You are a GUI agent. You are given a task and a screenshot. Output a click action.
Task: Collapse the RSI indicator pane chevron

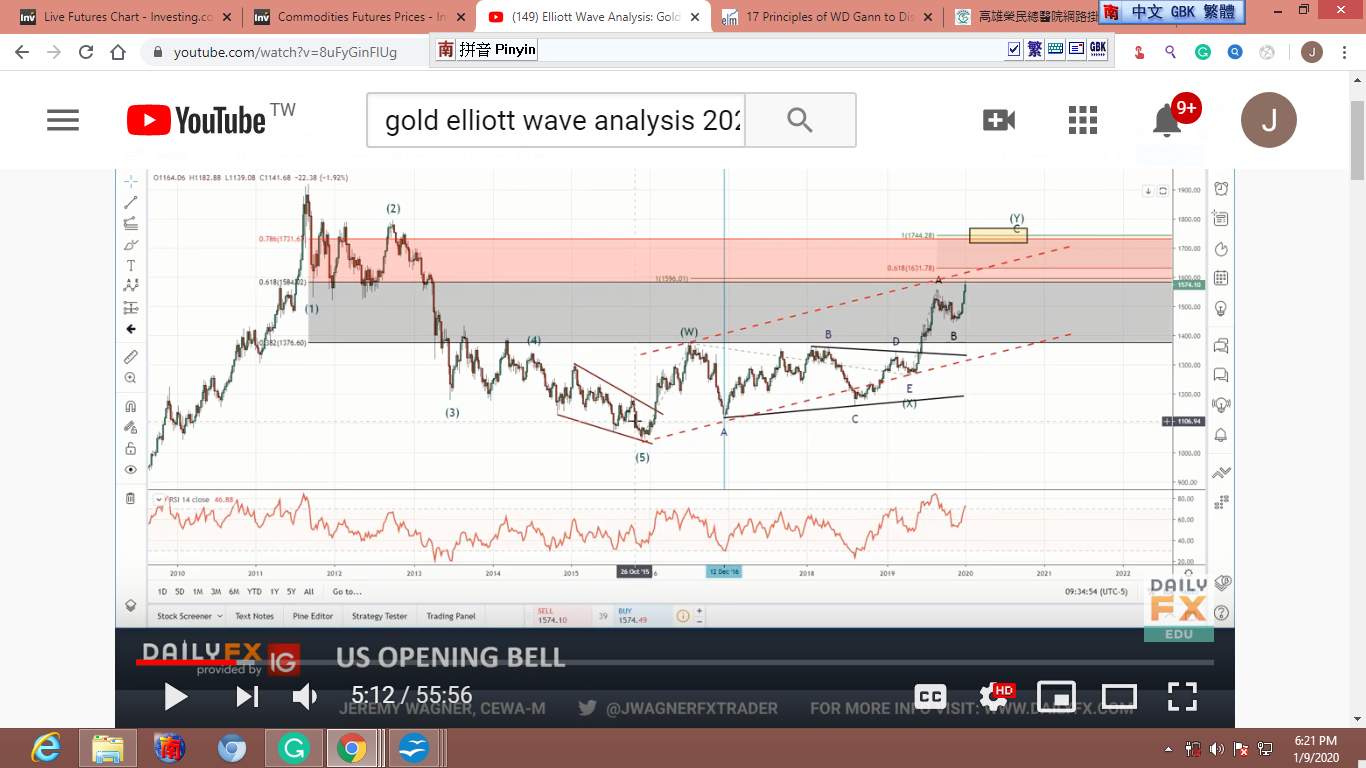click(x=157, y=498)
